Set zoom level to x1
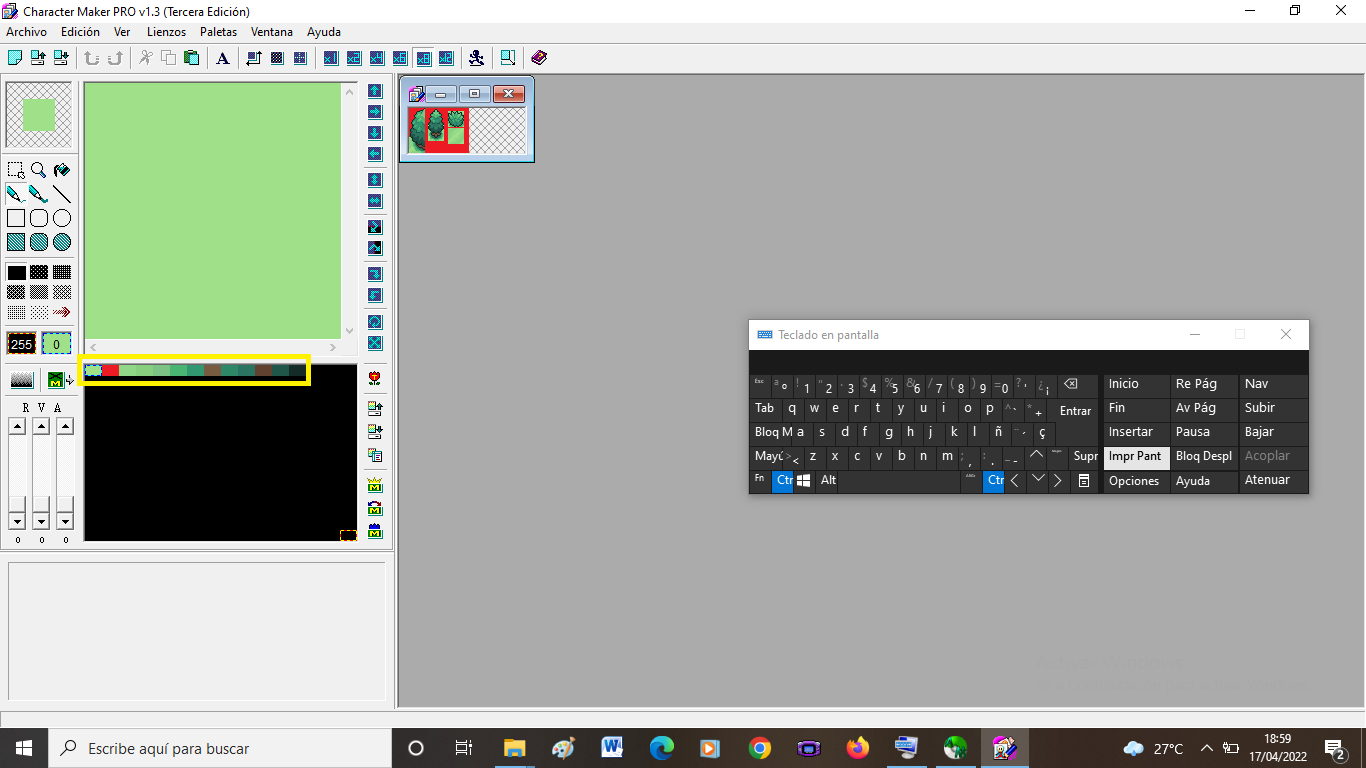 pyautogui.click(x=331, y=58)
